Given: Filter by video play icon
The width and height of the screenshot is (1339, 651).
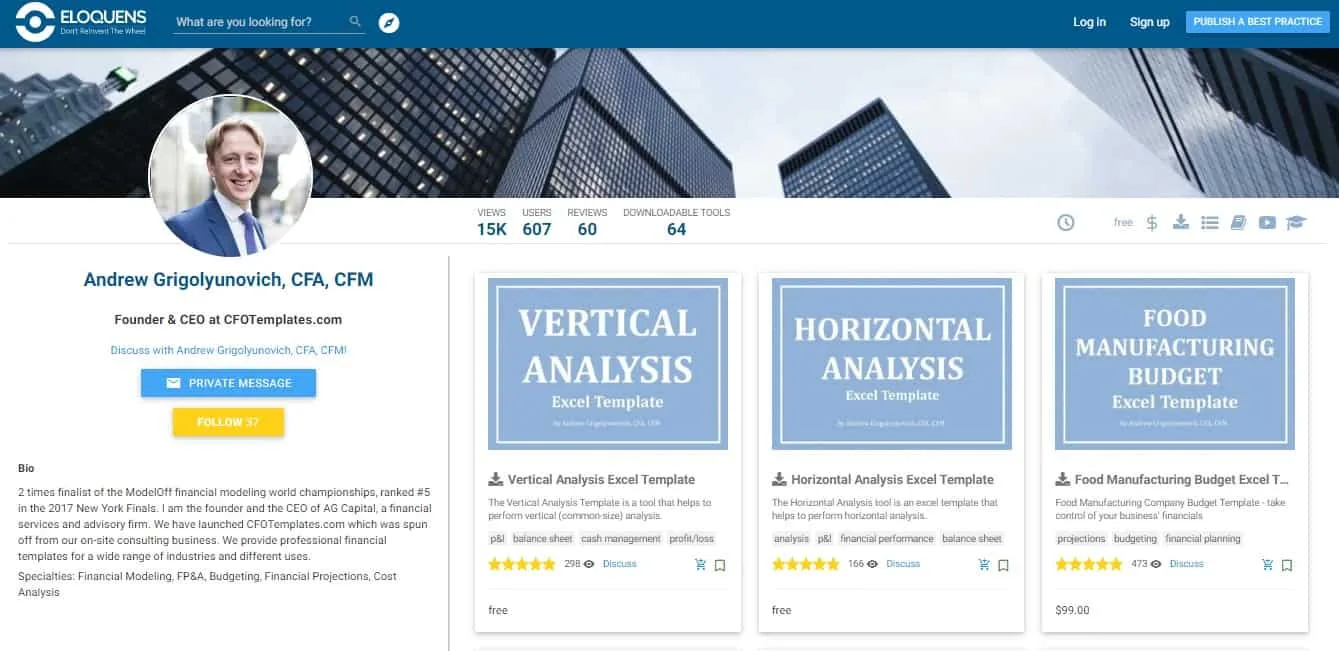Looking at the screenshot, I should click(1267, 222).
